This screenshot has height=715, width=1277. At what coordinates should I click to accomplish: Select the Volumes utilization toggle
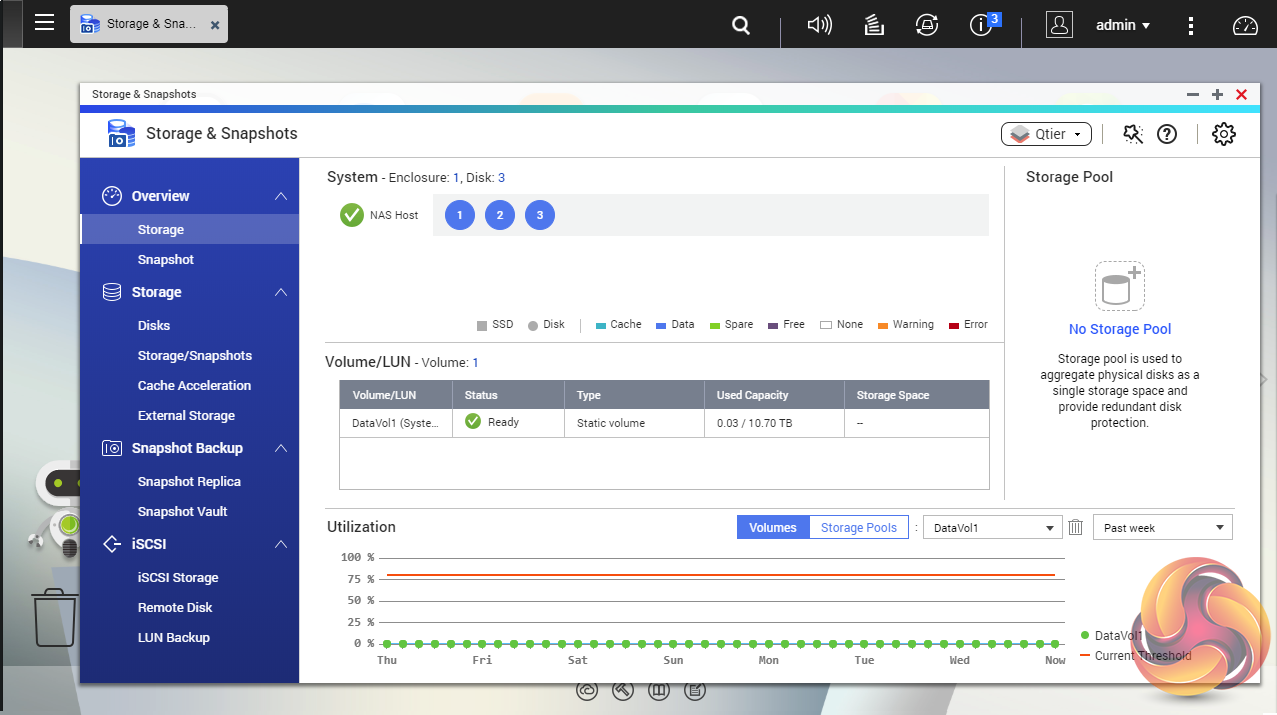click(x=772, y=528)
